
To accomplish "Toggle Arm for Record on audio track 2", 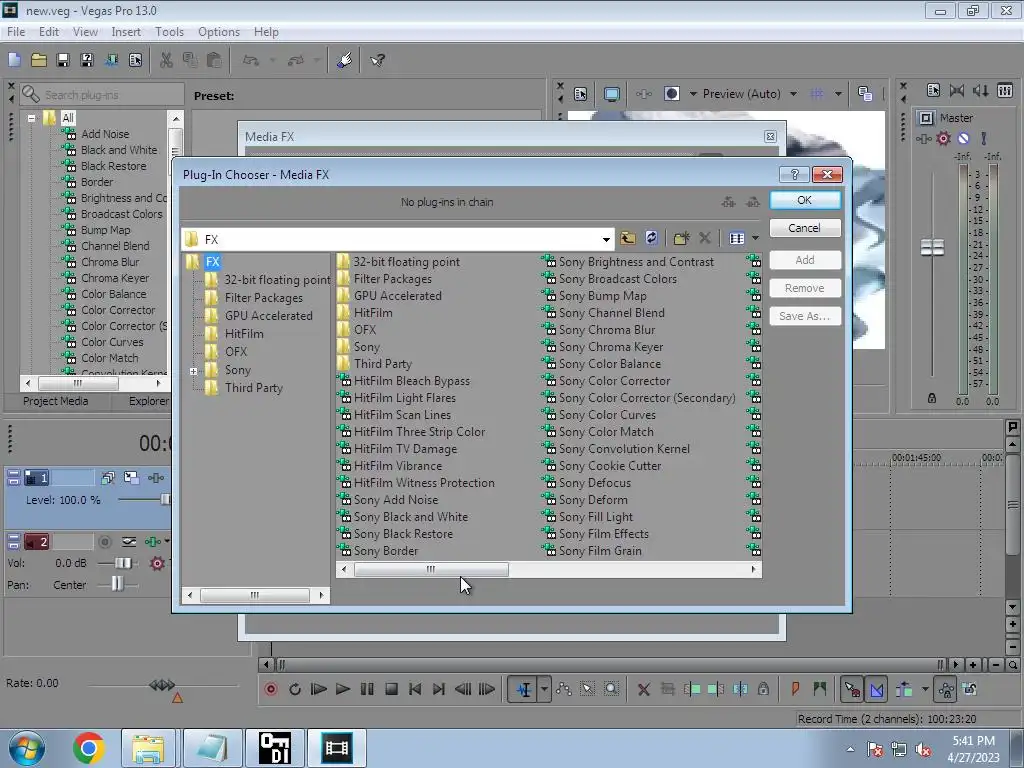I will coord(104,541).
